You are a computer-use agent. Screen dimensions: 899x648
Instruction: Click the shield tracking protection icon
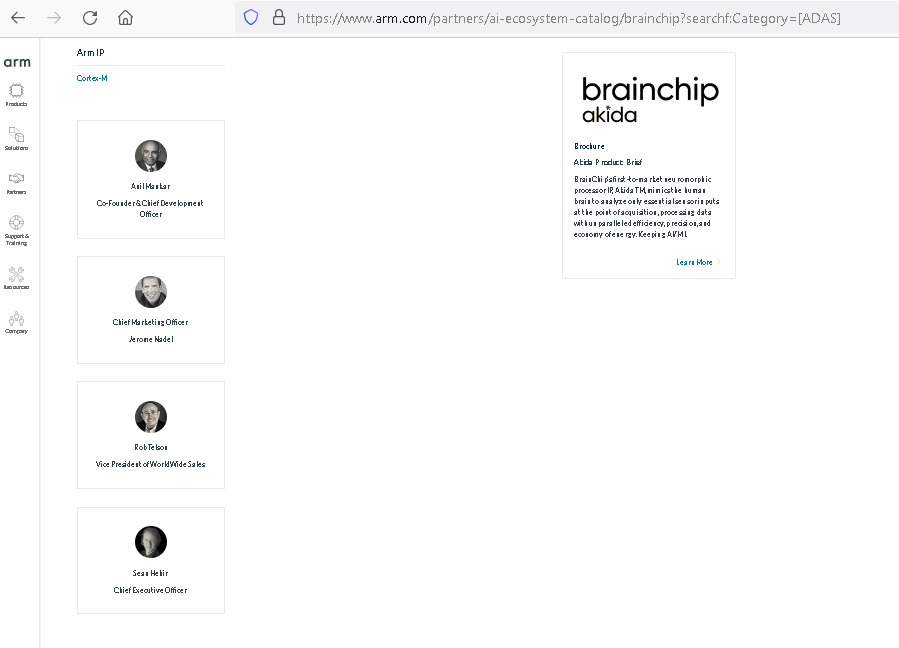(251, 17)
